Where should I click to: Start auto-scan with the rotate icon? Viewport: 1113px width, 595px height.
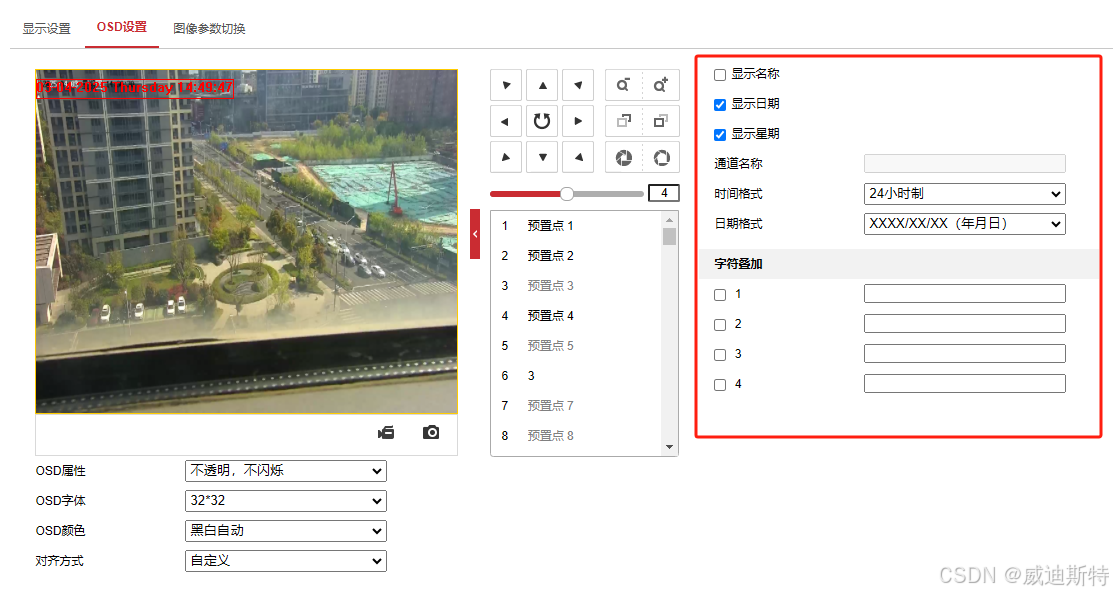coord(541,121)
